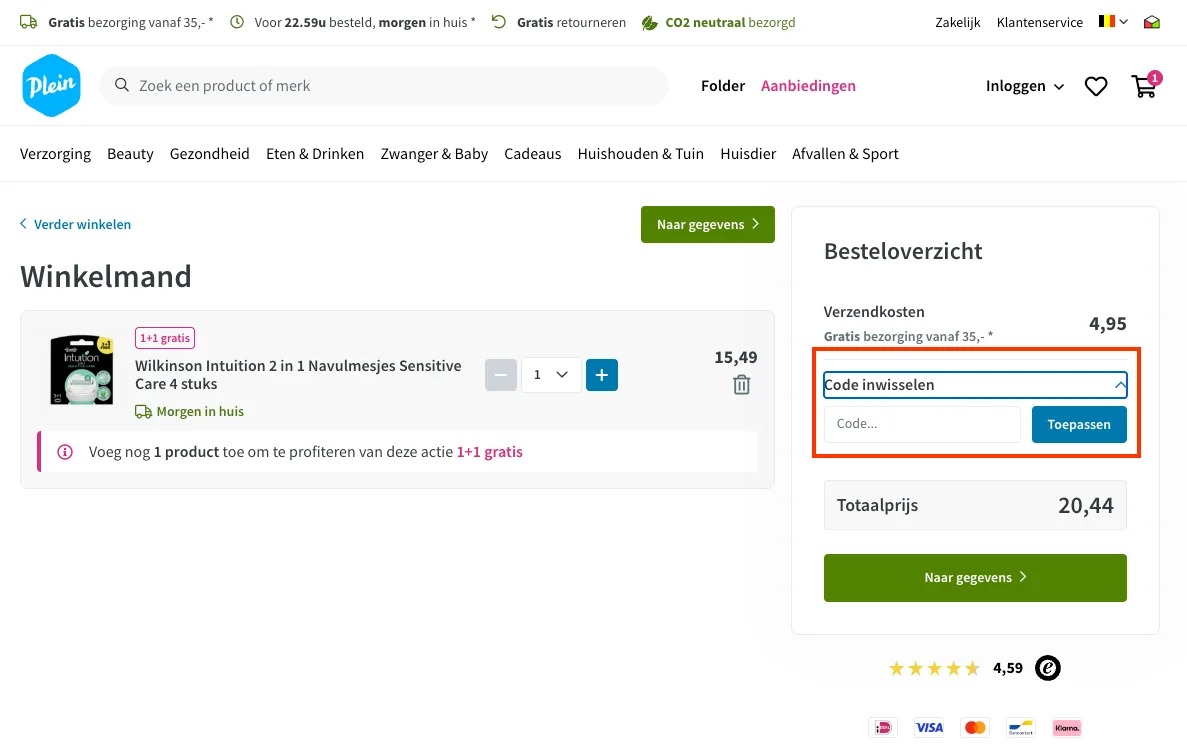This screenshot has height=750, width=1187.
Task: Click the Code input field
Action: click(x=922, y=424)
